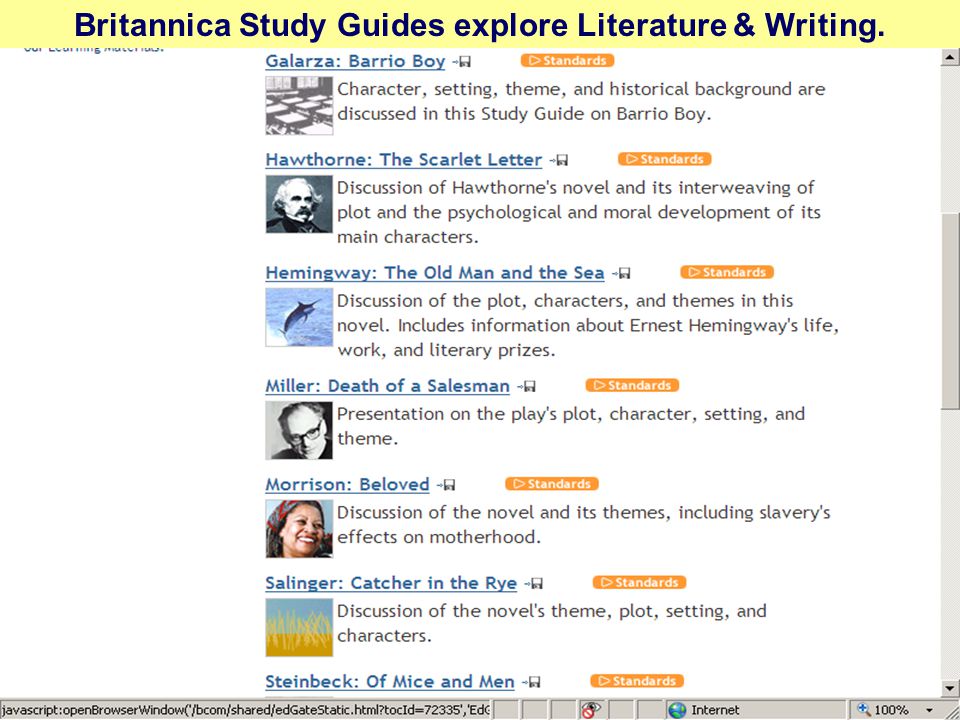Viewport: 960px width, 720px height.
Task: Click text 'effects on motherhood.'
Action: 439,538
